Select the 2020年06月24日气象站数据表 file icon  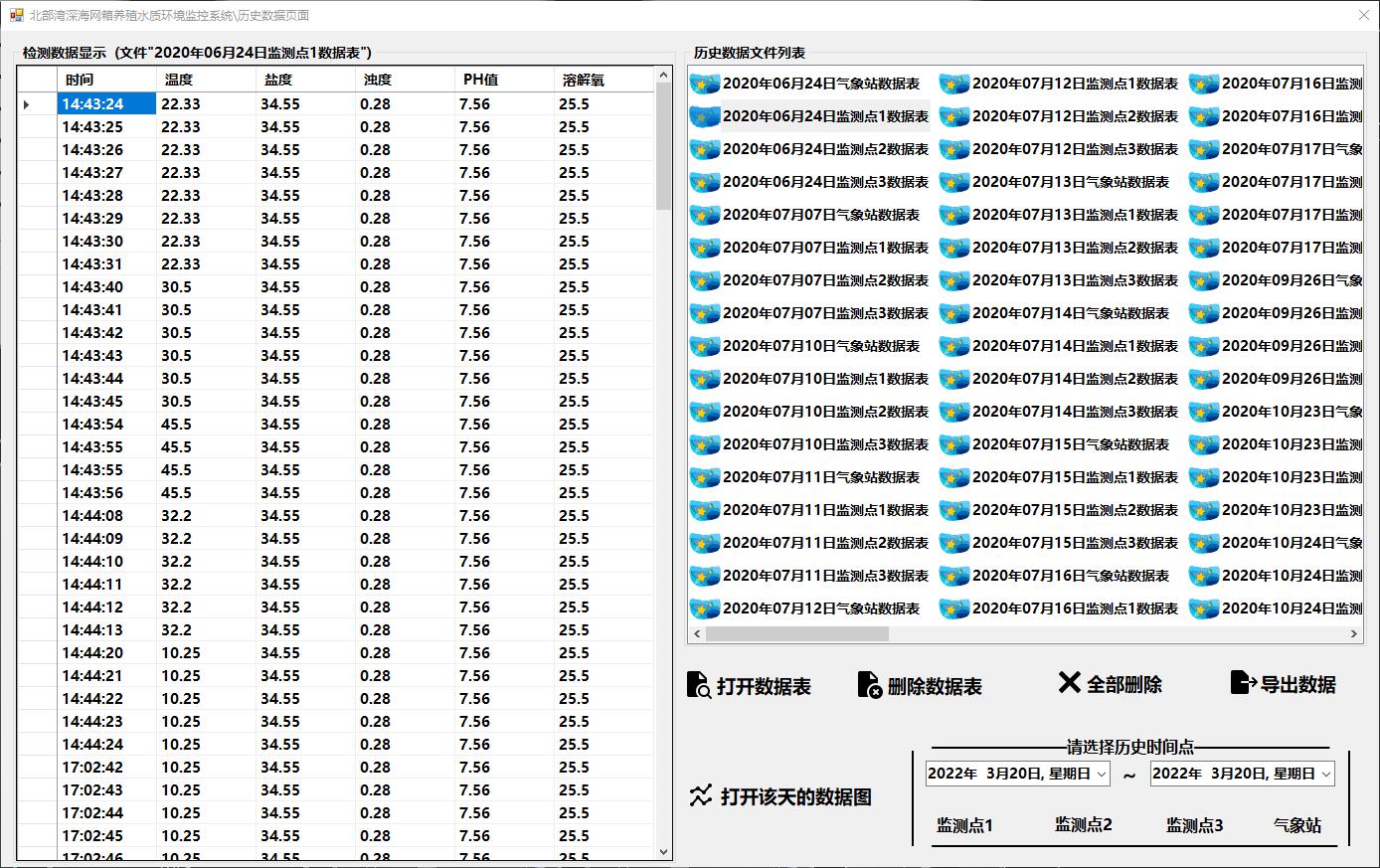tap(705, 85)
